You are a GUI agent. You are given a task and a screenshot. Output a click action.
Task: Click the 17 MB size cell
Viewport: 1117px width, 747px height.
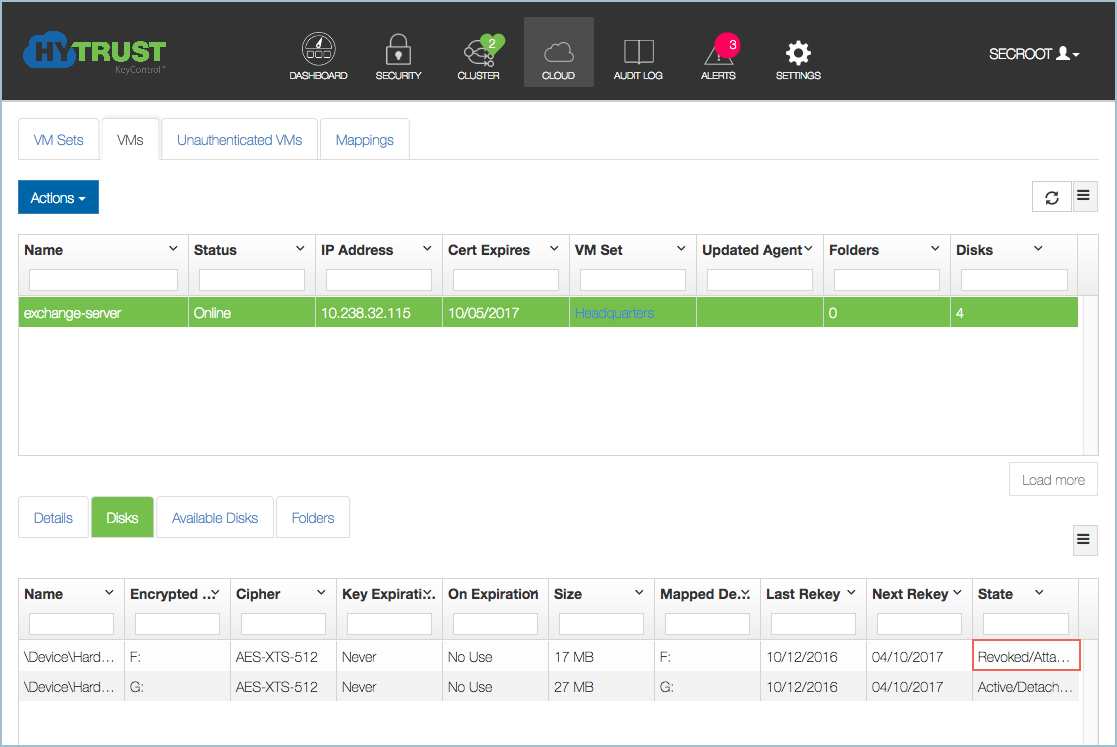(x=601, y=656)
